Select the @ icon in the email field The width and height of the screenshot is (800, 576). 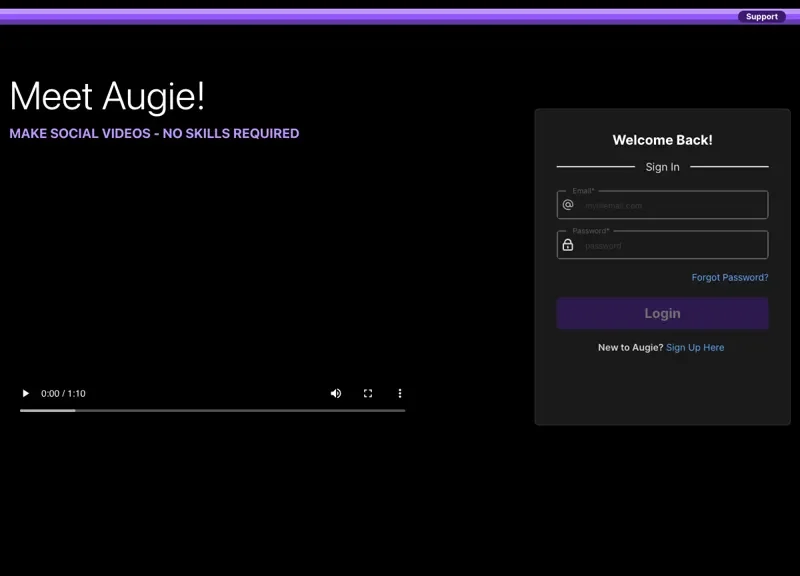(569, 205)
